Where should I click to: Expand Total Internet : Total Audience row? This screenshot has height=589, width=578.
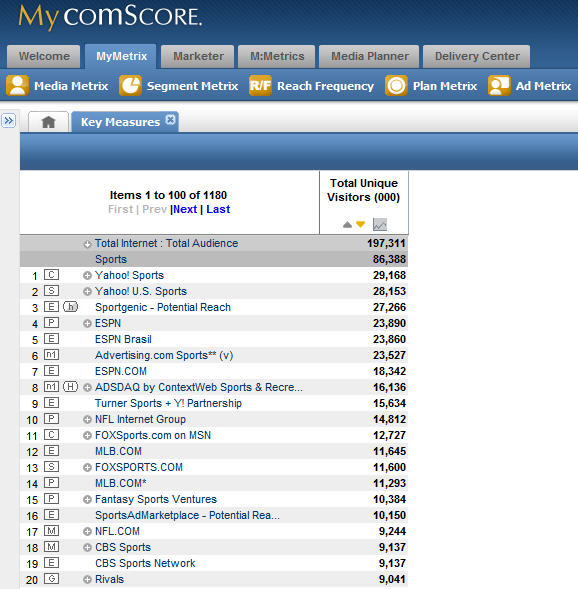[x=87, y=244]
